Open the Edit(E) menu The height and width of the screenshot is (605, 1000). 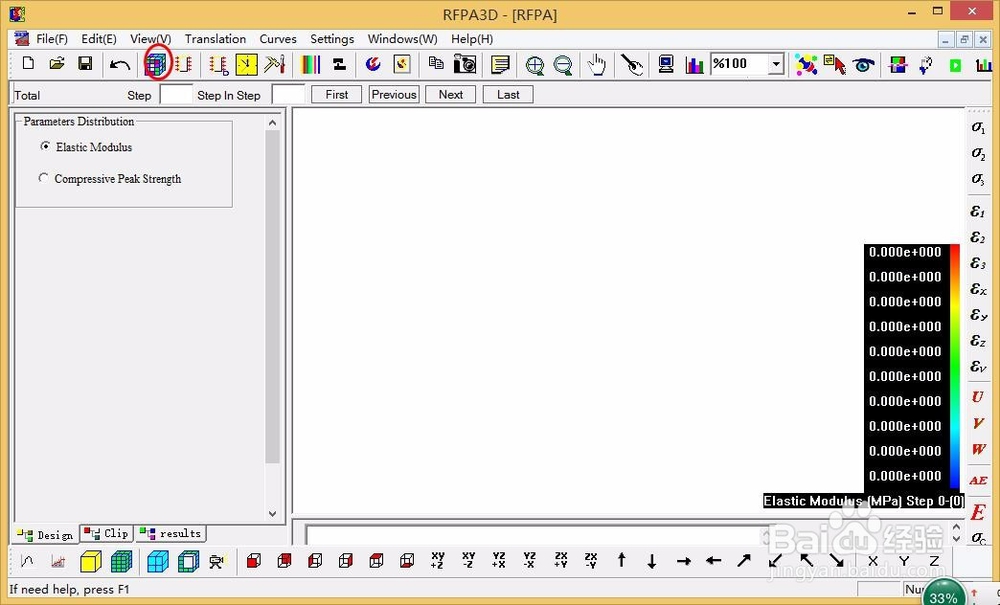[x=99, y=39]
